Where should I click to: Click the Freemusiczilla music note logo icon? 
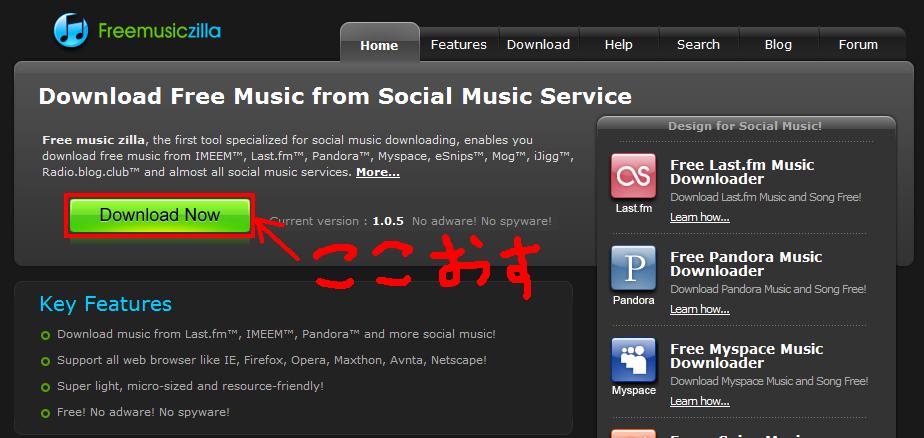point(70,30)
